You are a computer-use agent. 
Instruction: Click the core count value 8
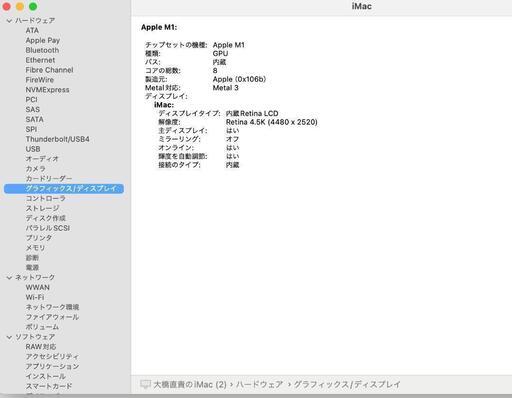[x=215, y=71]
